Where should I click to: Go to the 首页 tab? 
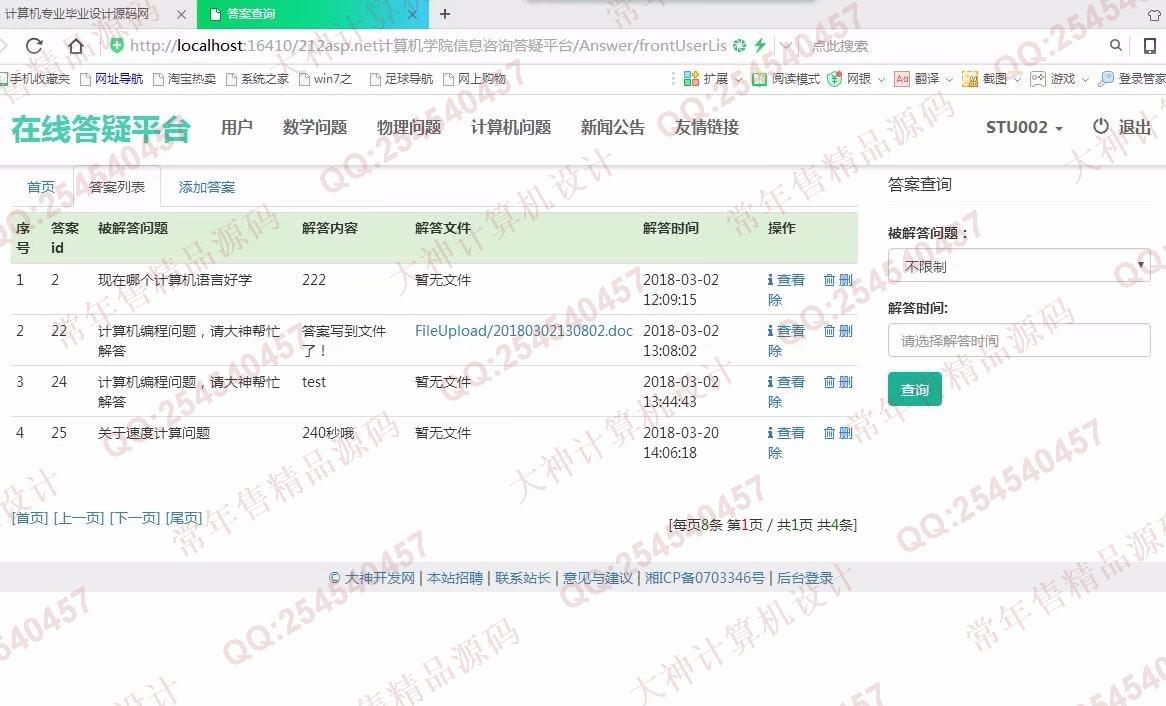[41, 187]
